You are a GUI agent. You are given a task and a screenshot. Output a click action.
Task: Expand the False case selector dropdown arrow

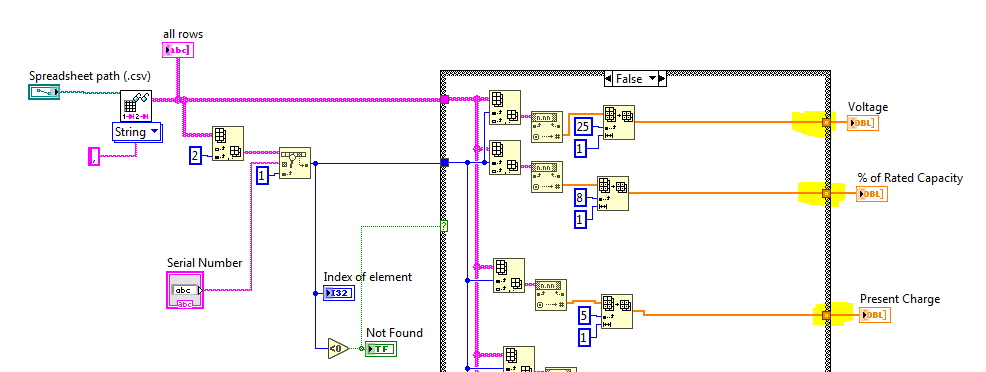tap(652, 79)
